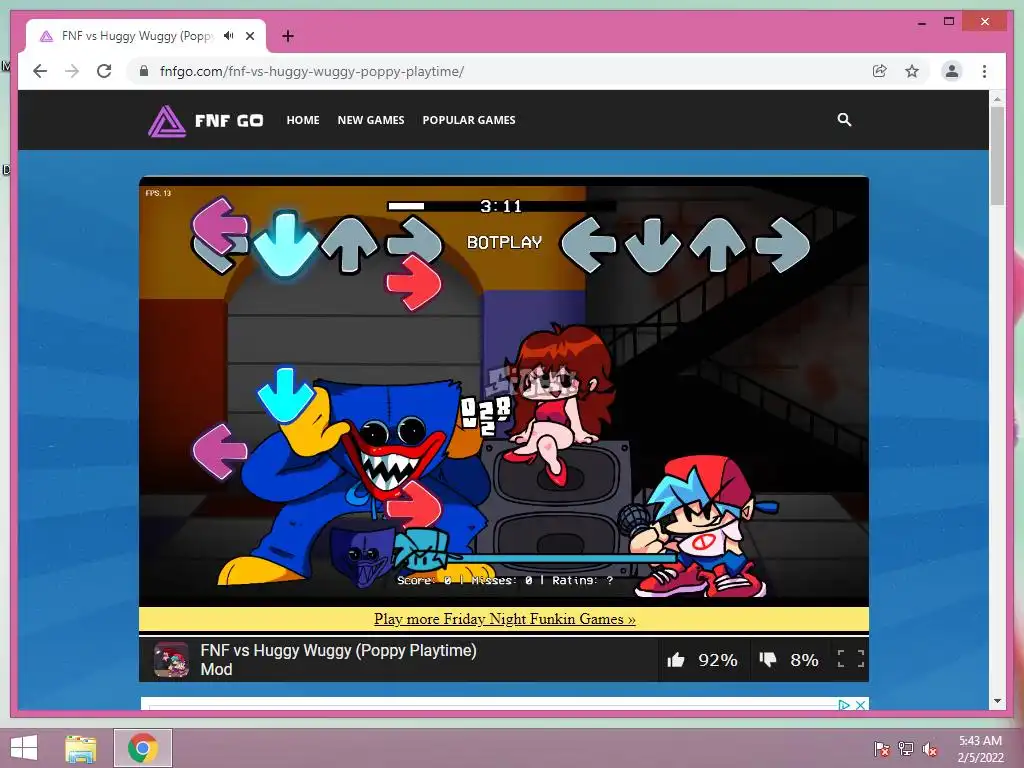Go to the HOME menu item

(x=303, y=120)
